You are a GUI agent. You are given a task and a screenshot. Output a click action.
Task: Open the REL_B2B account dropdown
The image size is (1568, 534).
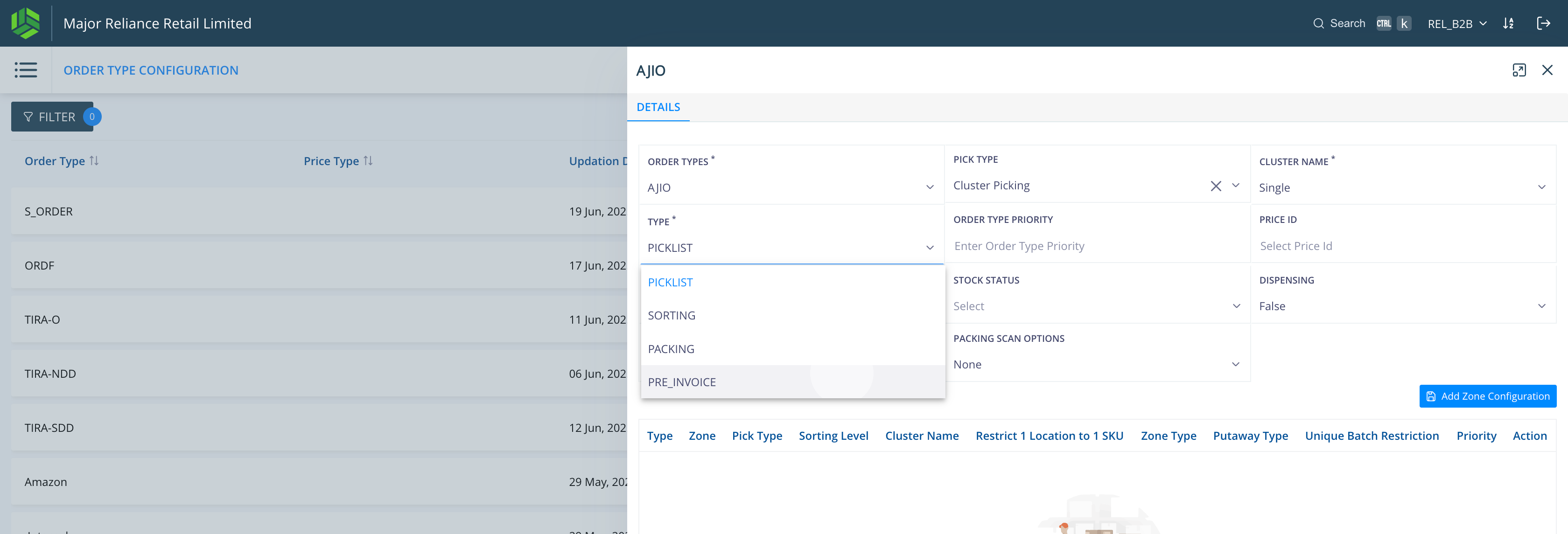tap(1456, 24)
